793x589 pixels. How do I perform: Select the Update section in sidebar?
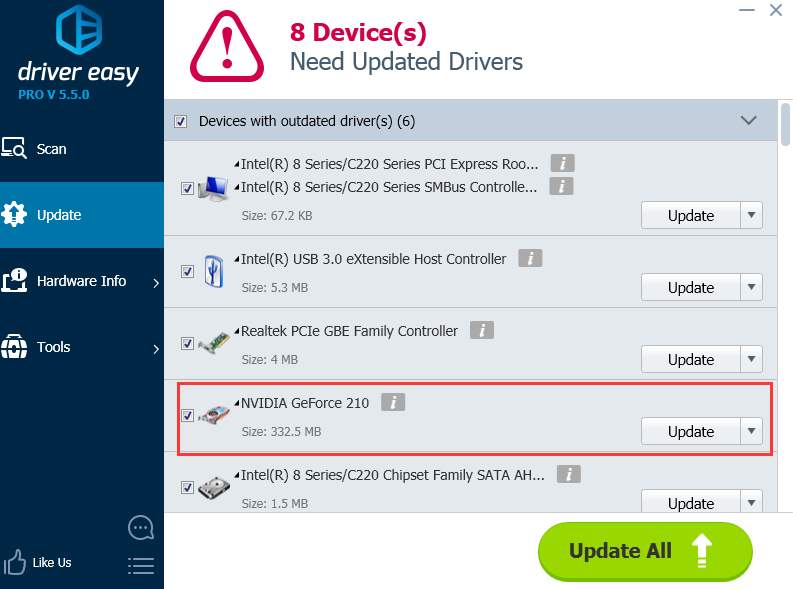82,215
